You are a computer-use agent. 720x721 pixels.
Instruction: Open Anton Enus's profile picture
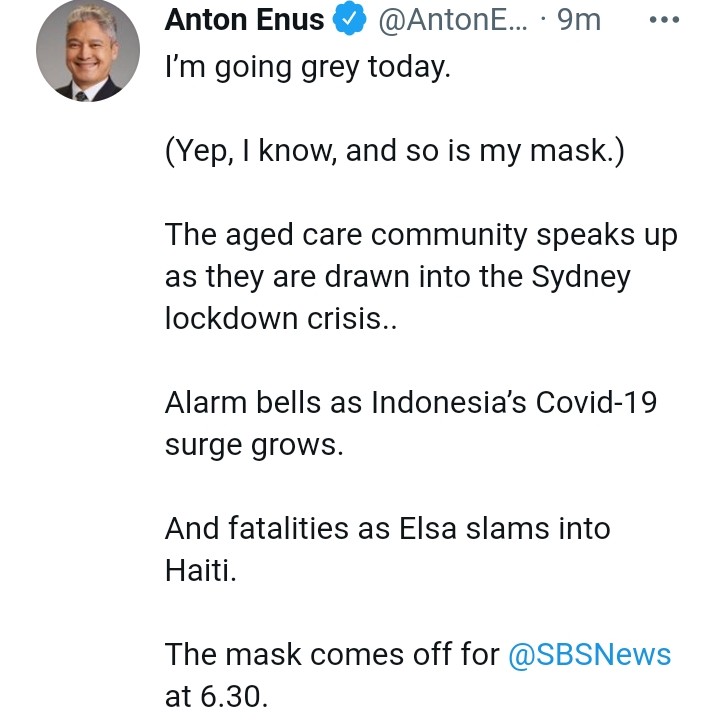pos(86,50)
